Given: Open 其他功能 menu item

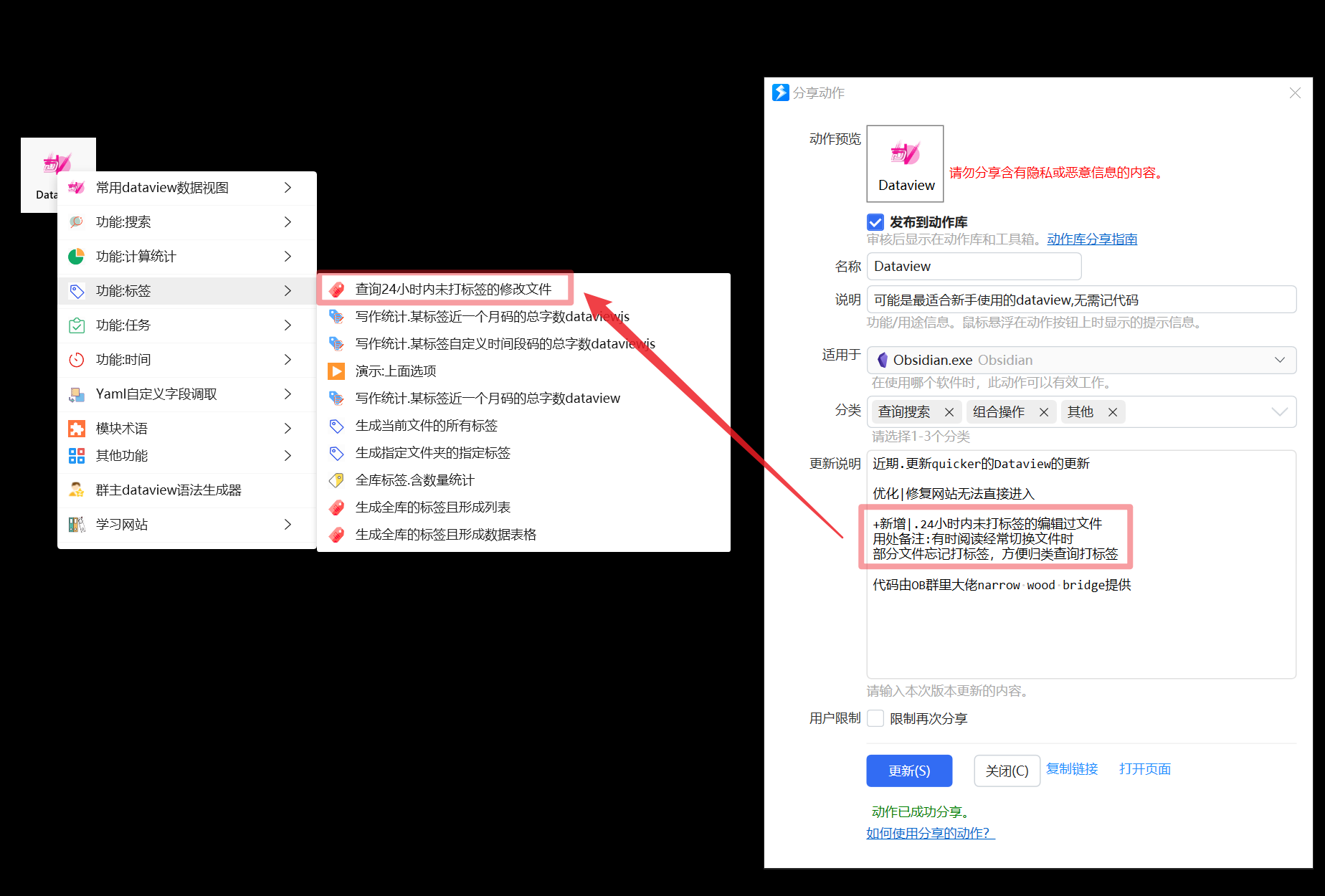Looking at the screenshot, I should [187, 456].
